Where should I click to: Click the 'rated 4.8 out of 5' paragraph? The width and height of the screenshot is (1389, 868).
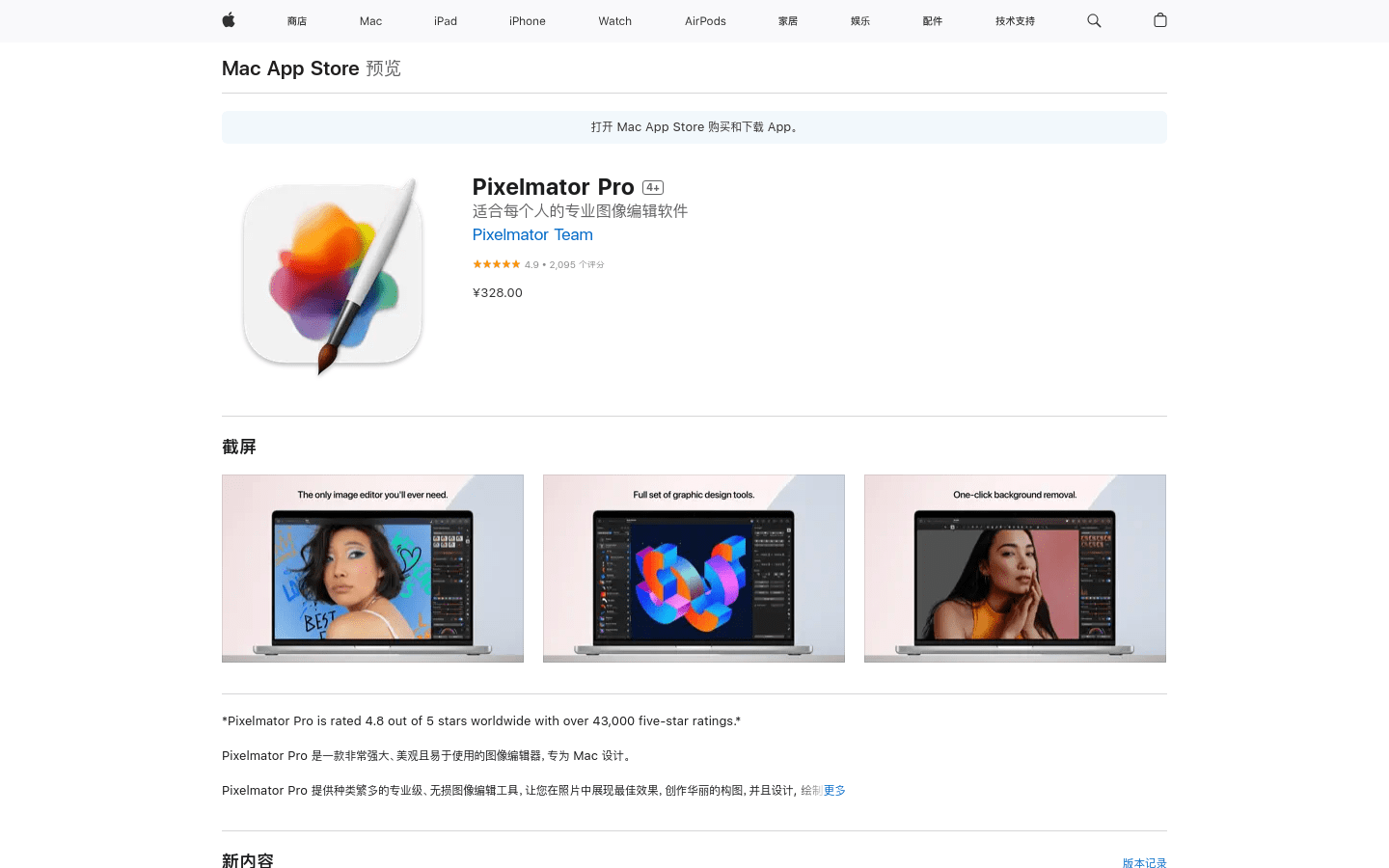(481, 720)
